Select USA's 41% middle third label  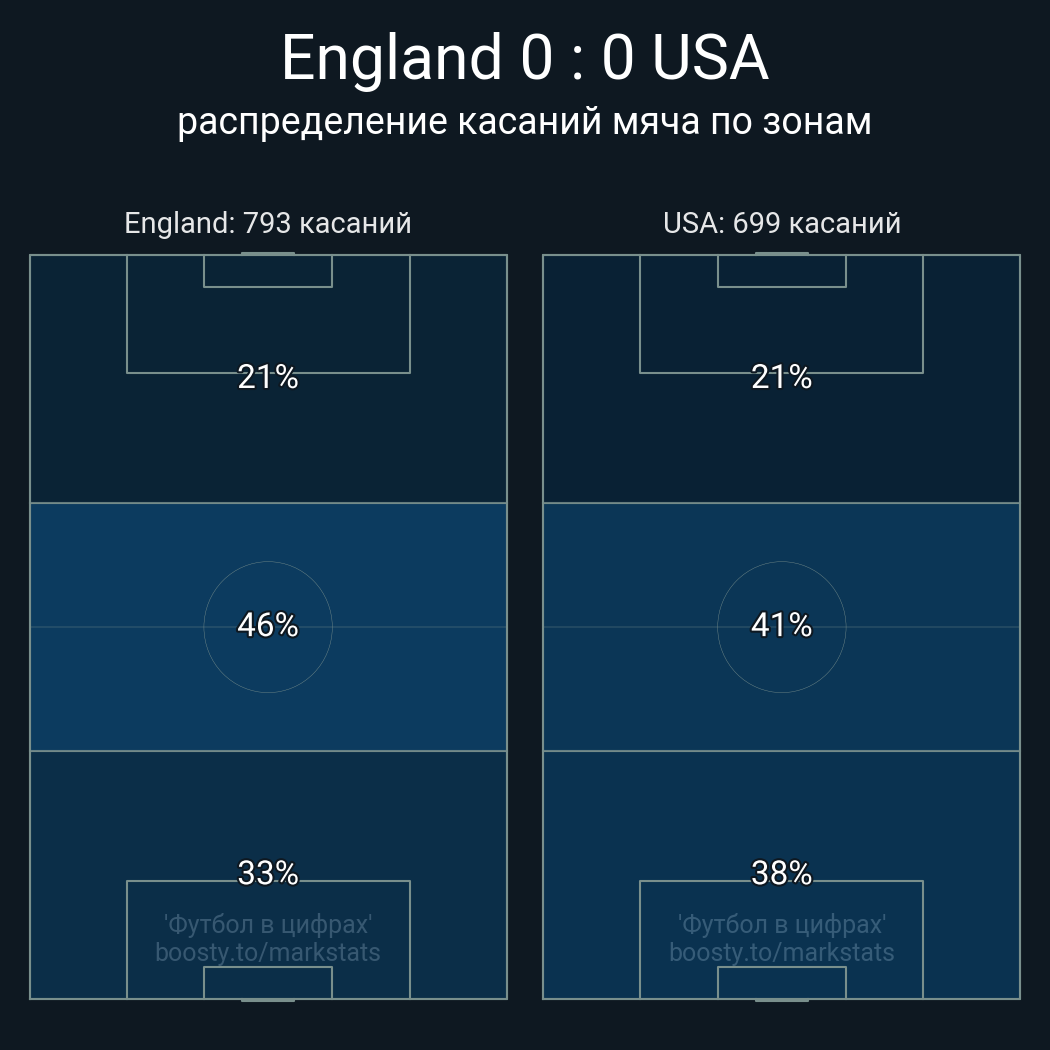click(x=781, y=625)
